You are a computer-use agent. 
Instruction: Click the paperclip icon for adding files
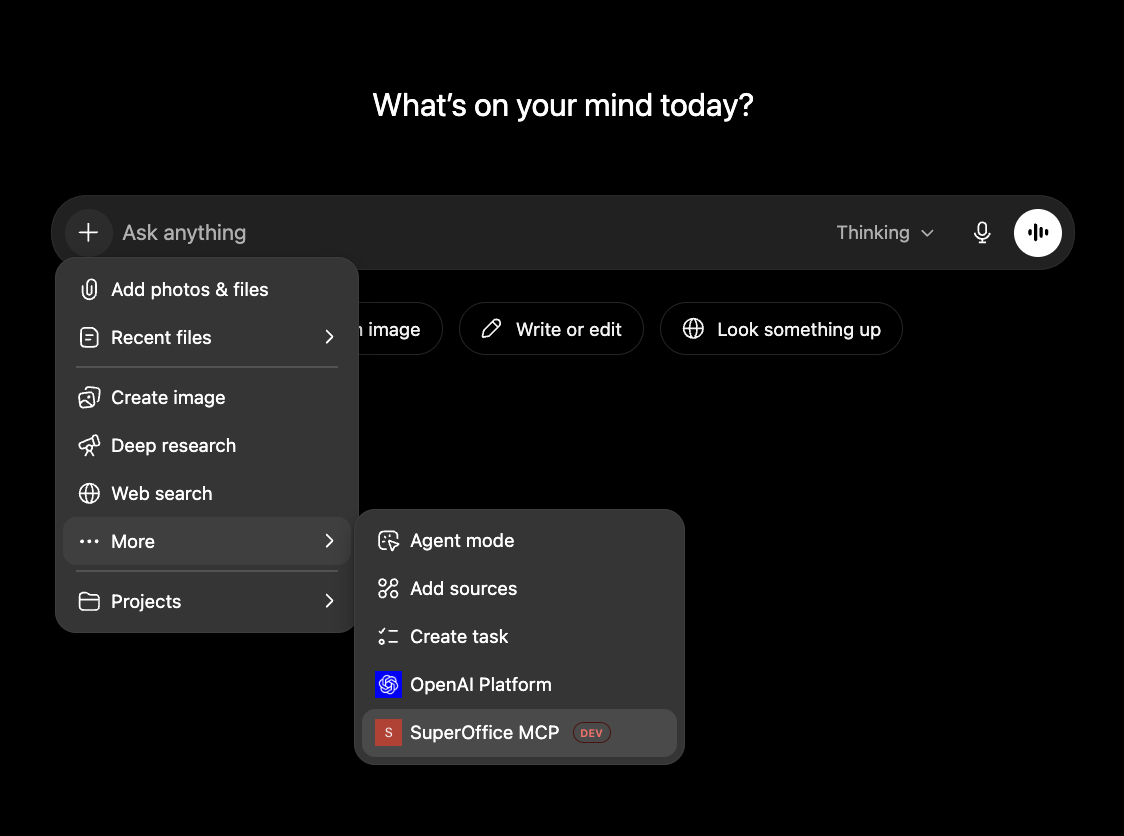pos(89,290)
